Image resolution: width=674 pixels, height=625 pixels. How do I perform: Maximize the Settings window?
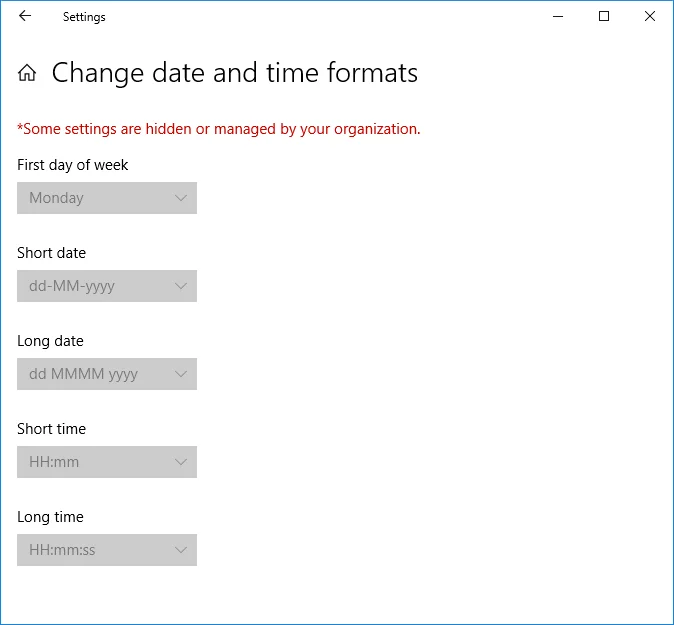point(604,16)
